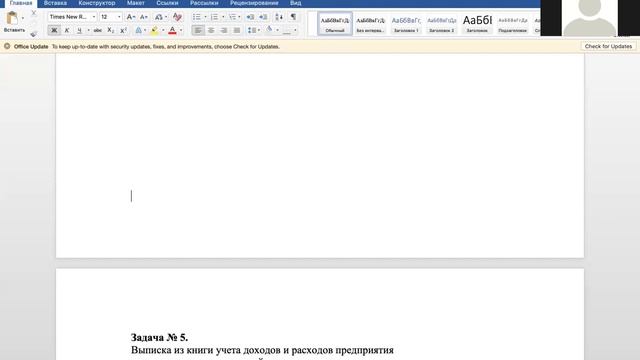Click the Format Painter brush icon
Viewport: 640px width, 360px height.
[34, 33]
